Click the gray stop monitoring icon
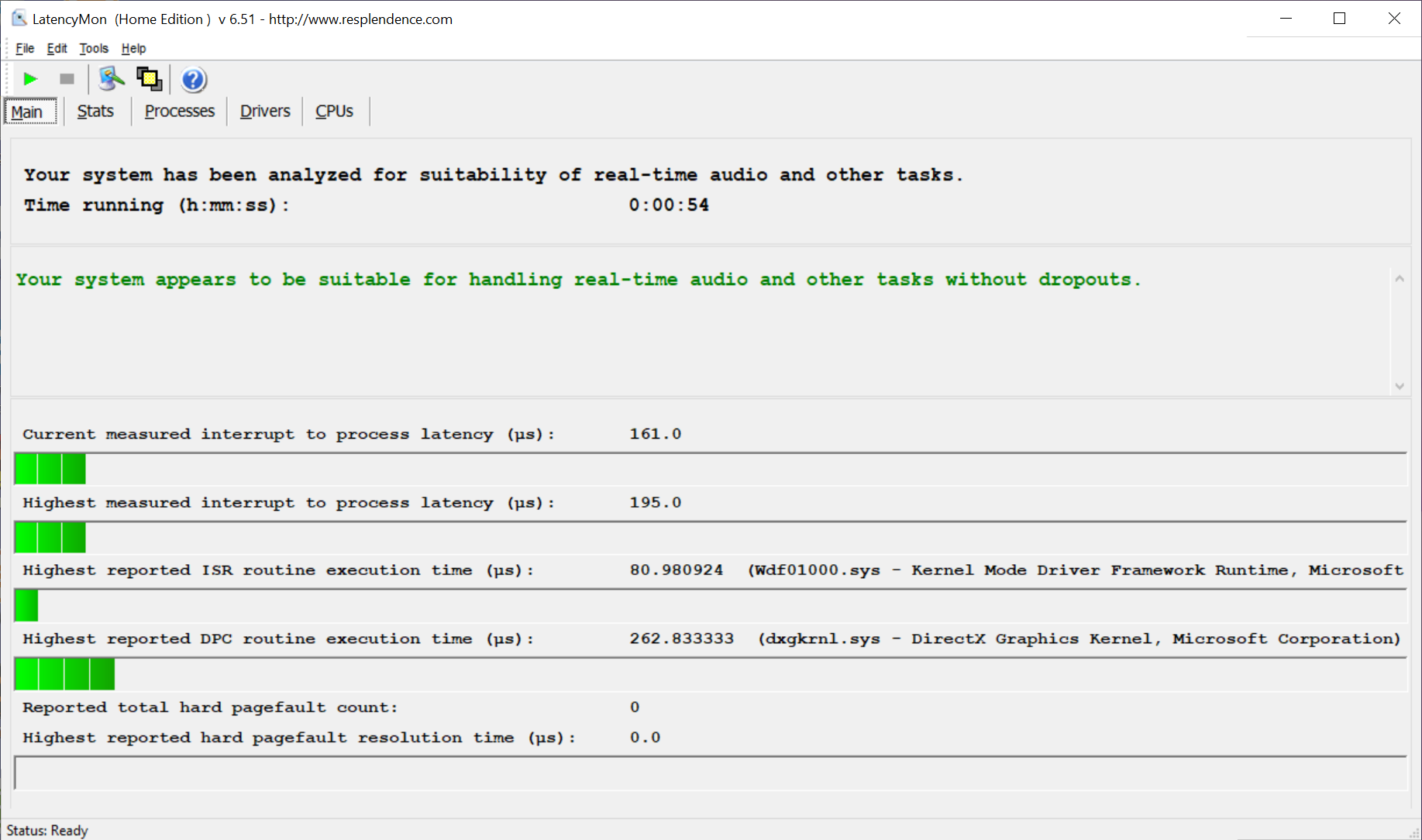This screenshot has width=1422, height=840. (67, 79)
